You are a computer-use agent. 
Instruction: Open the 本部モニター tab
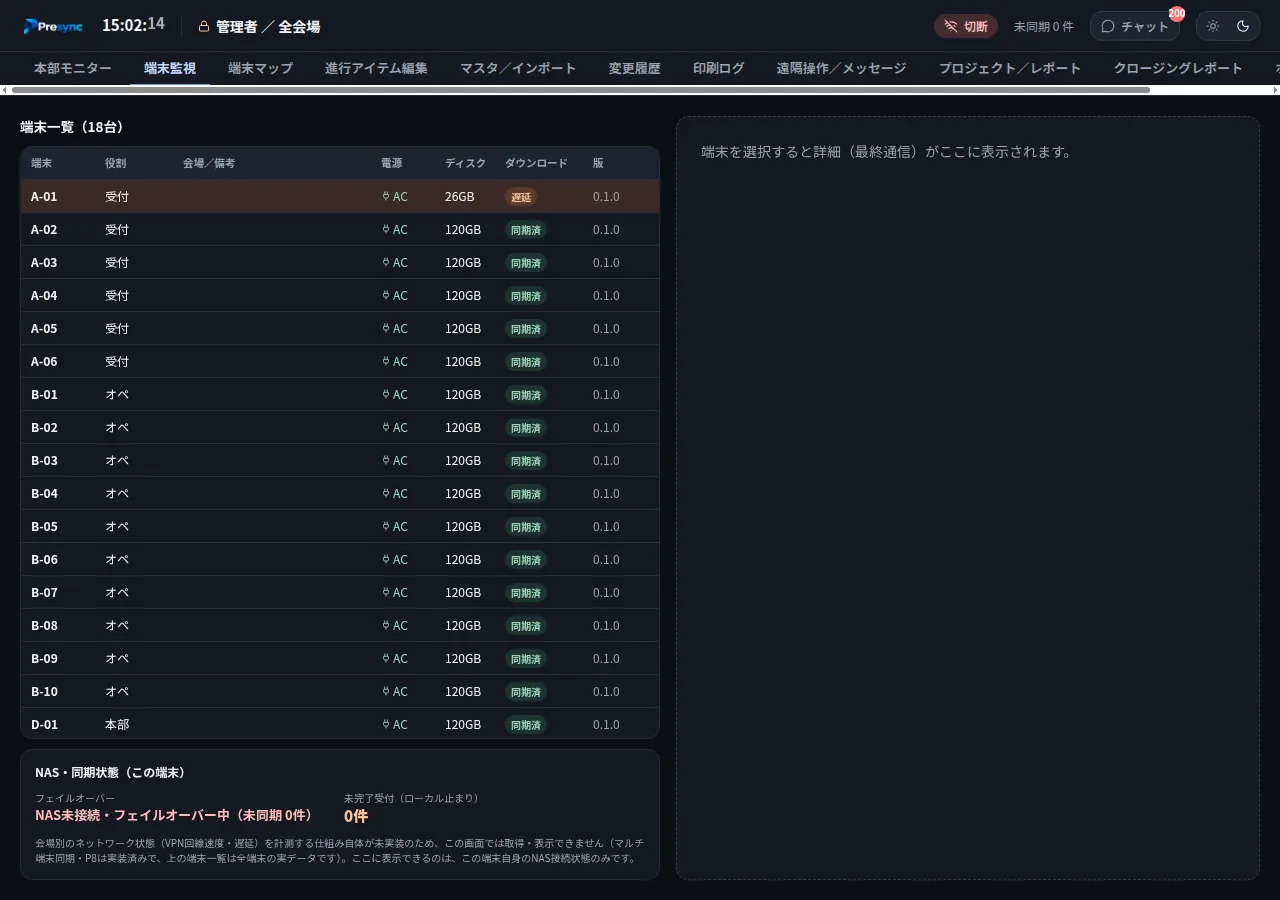click(x=73, y=68)
